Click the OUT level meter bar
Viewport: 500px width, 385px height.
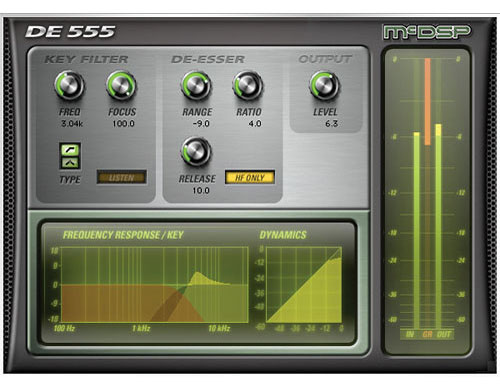pyautogui.click(x=438, y=227)
